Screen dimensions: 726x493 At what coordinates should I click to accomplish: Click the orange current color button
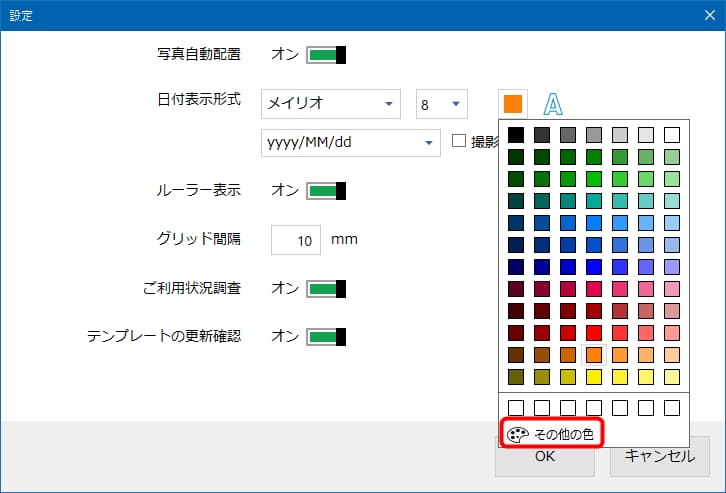pos(513,104)
